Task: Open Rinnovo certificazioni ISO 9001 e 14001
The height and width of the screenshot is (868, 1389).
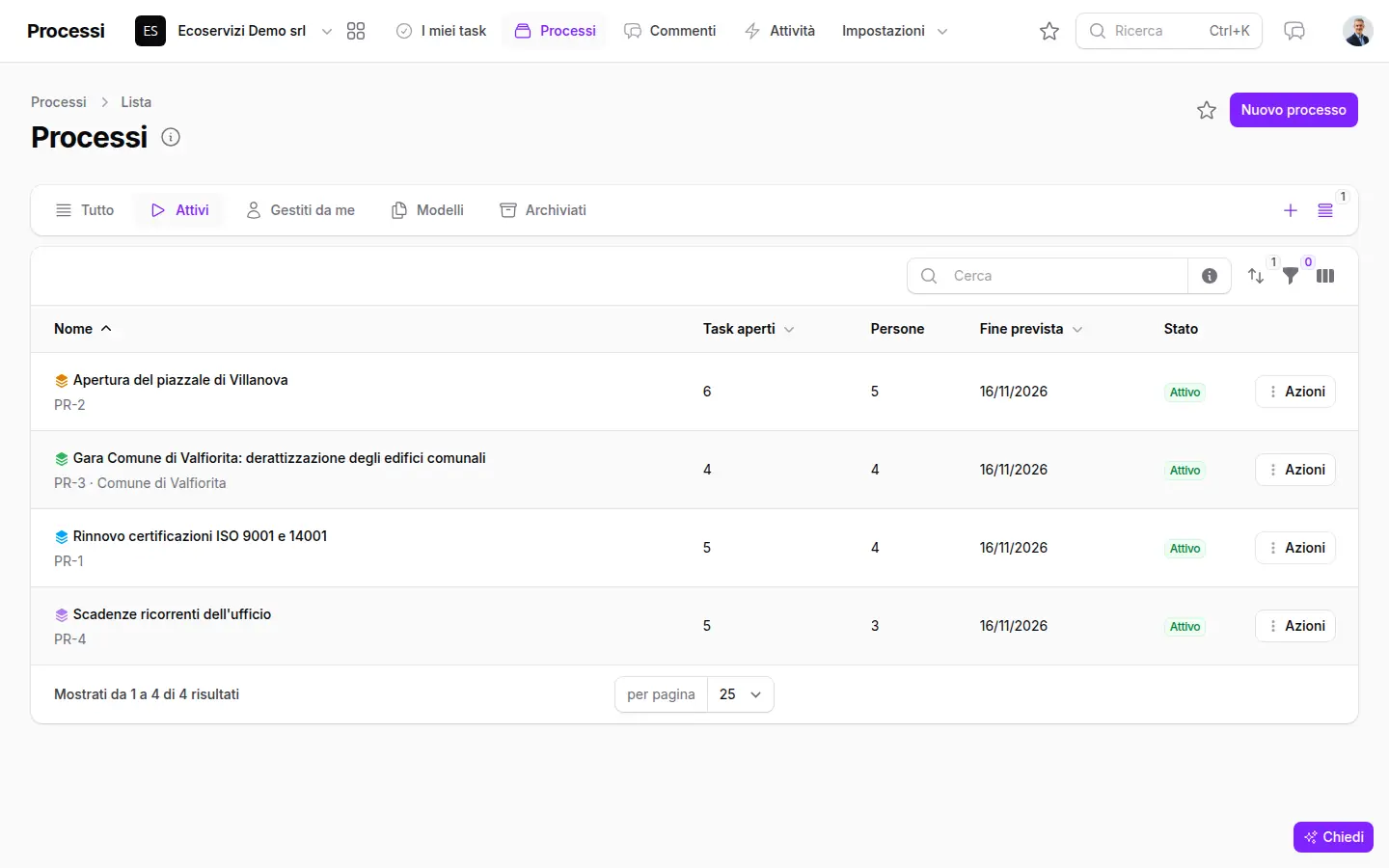Action: tap(200, 536)
